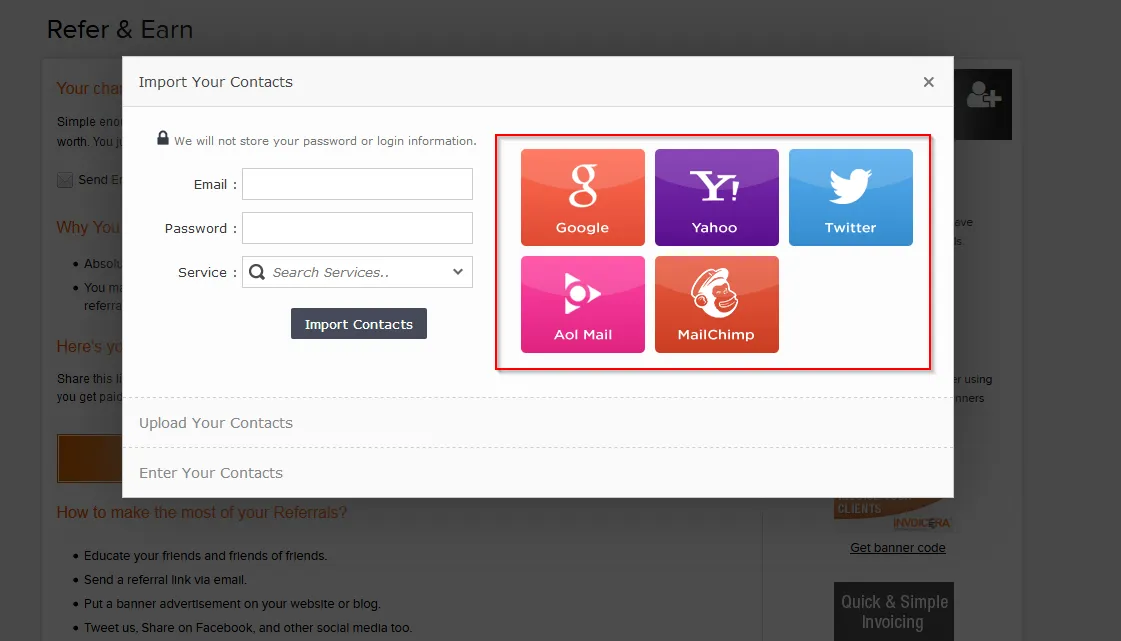Screen dimensions: 1121x641
Task: Choose the MailChimp import tile
Action: pos(716,304)
